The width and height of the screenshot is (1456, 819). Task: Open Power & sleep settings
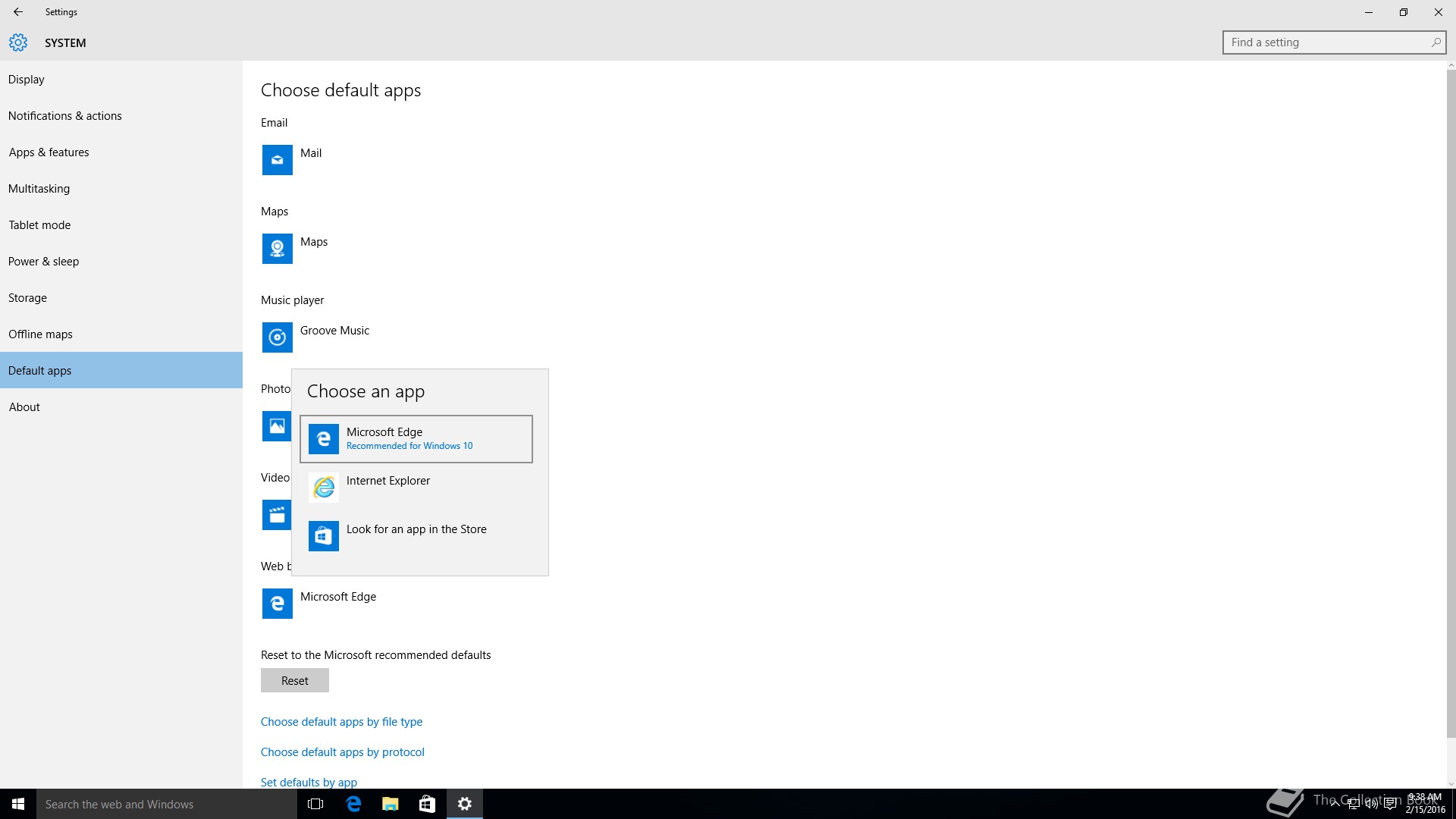click(x=121, y=262)
